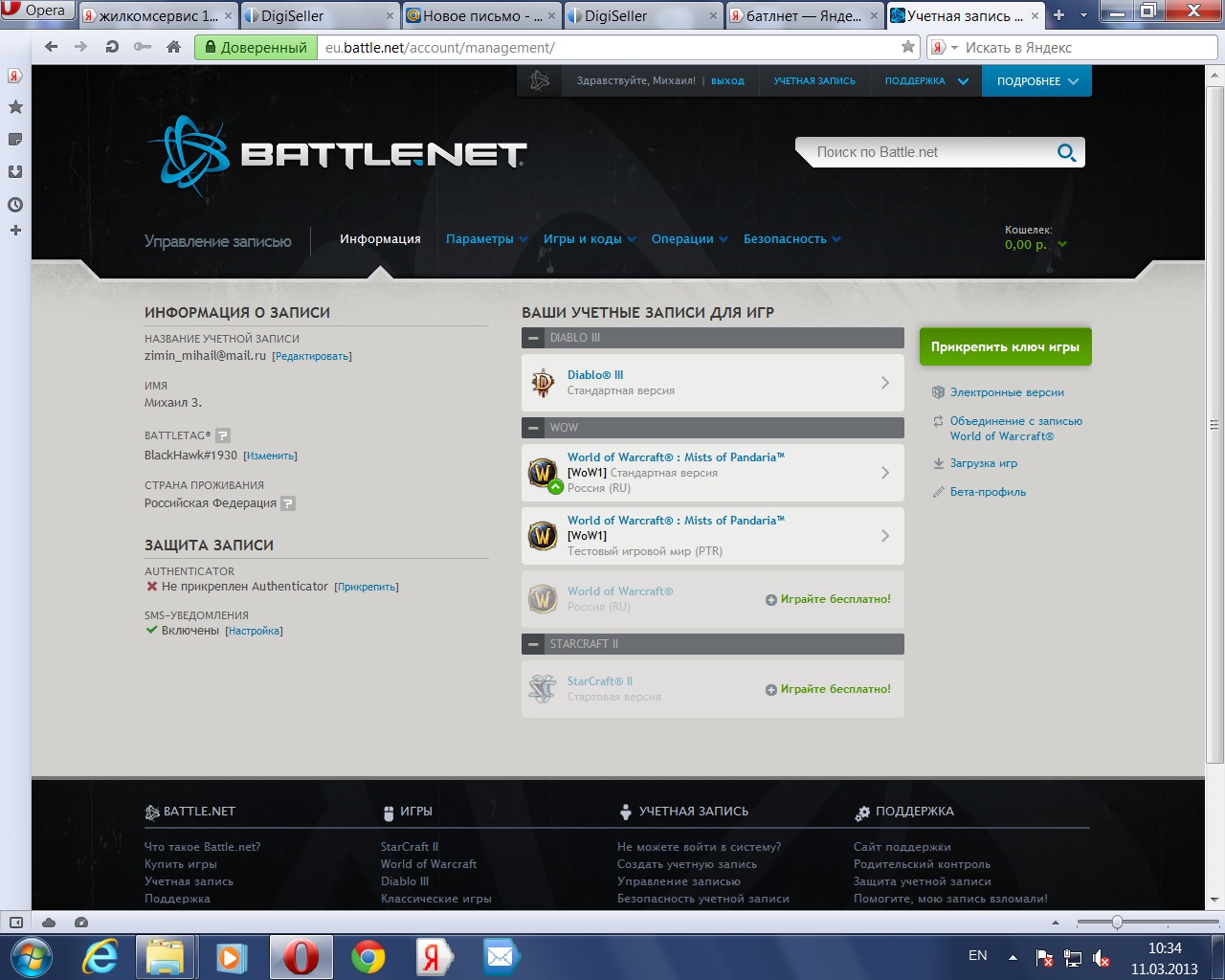The image size is (1225, 980).
Task: Open the World of Warcraft PTR account row
Action: point(713,536)
